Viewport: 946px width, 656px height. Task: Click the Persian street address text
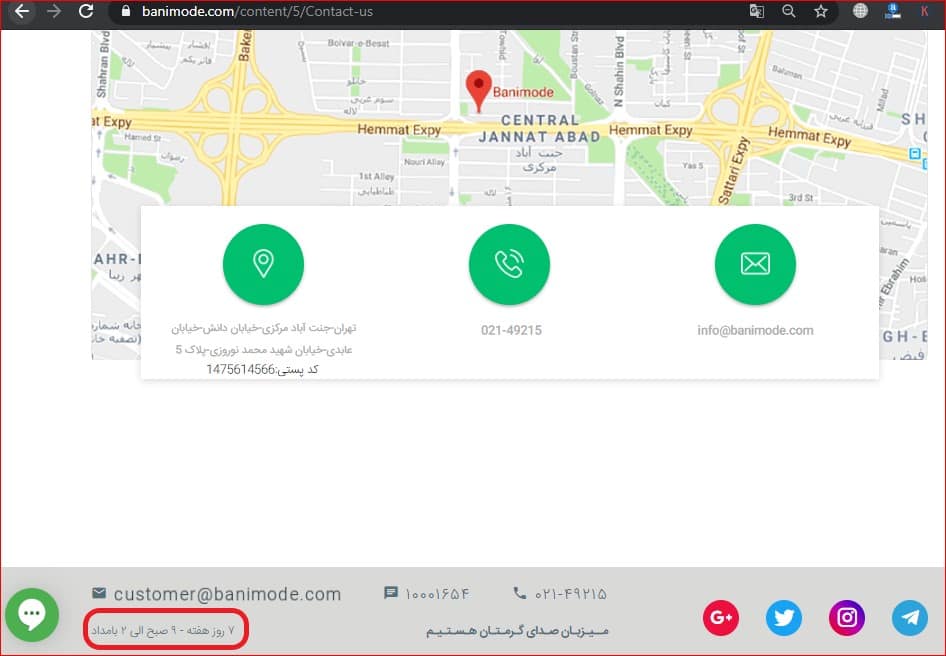264,339
